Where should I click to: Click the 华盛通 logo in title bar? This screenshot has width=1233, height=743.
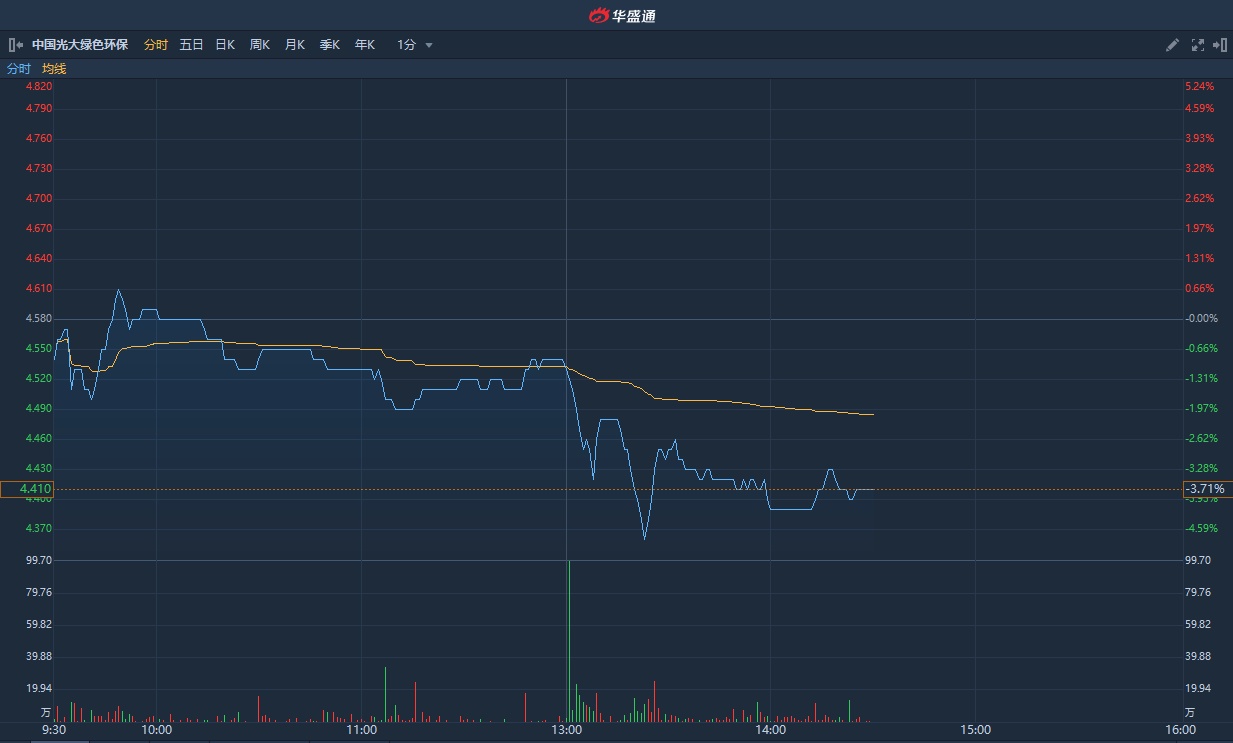621,15
